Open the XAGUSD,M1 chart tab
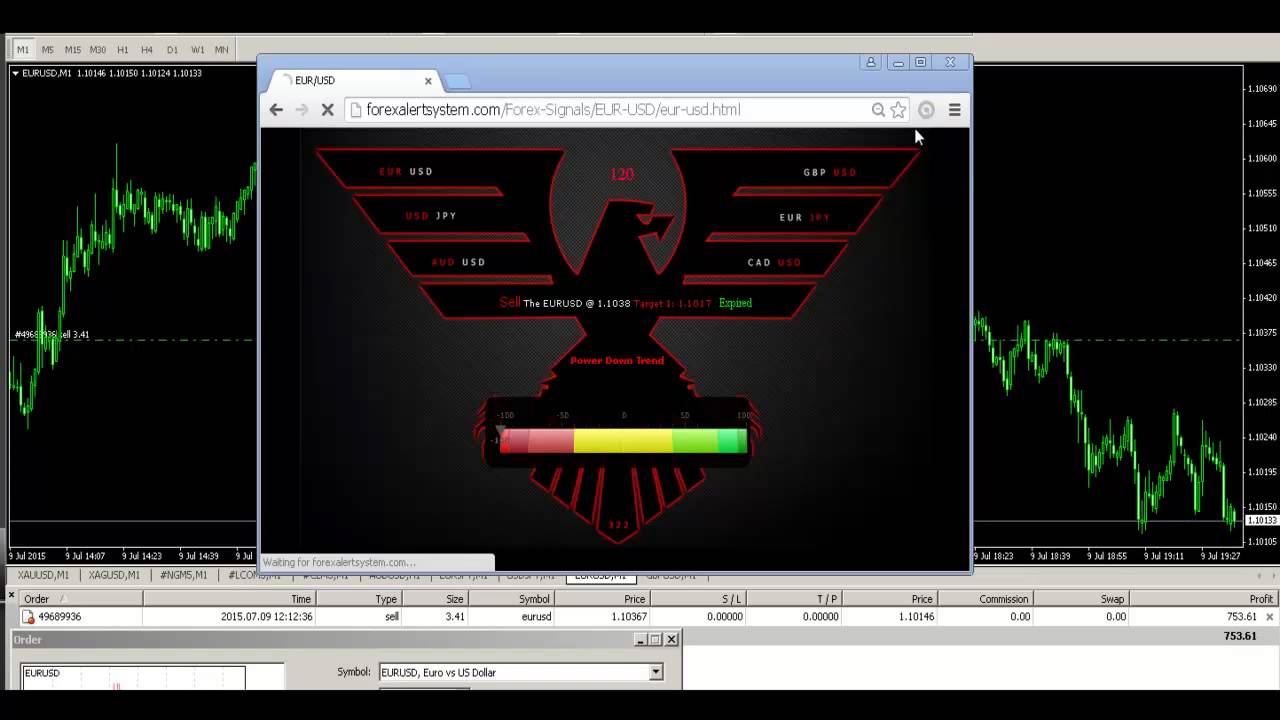1280x720 pixels. point(113,575)
